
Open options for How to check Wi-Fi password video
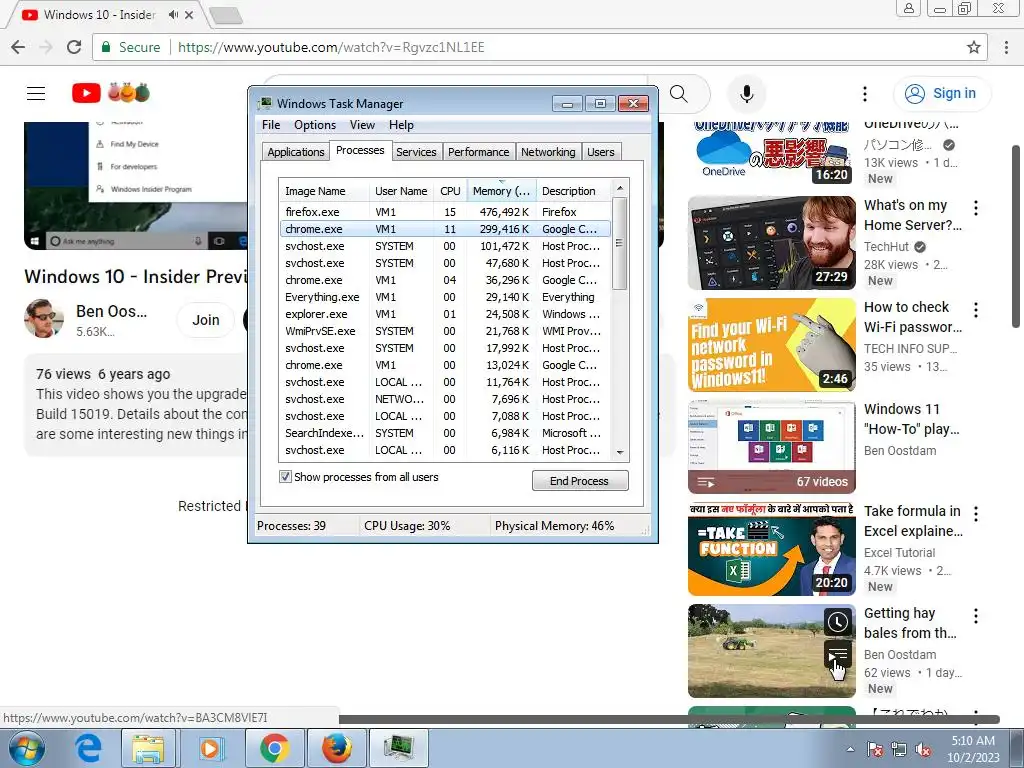tap(976, 310)
